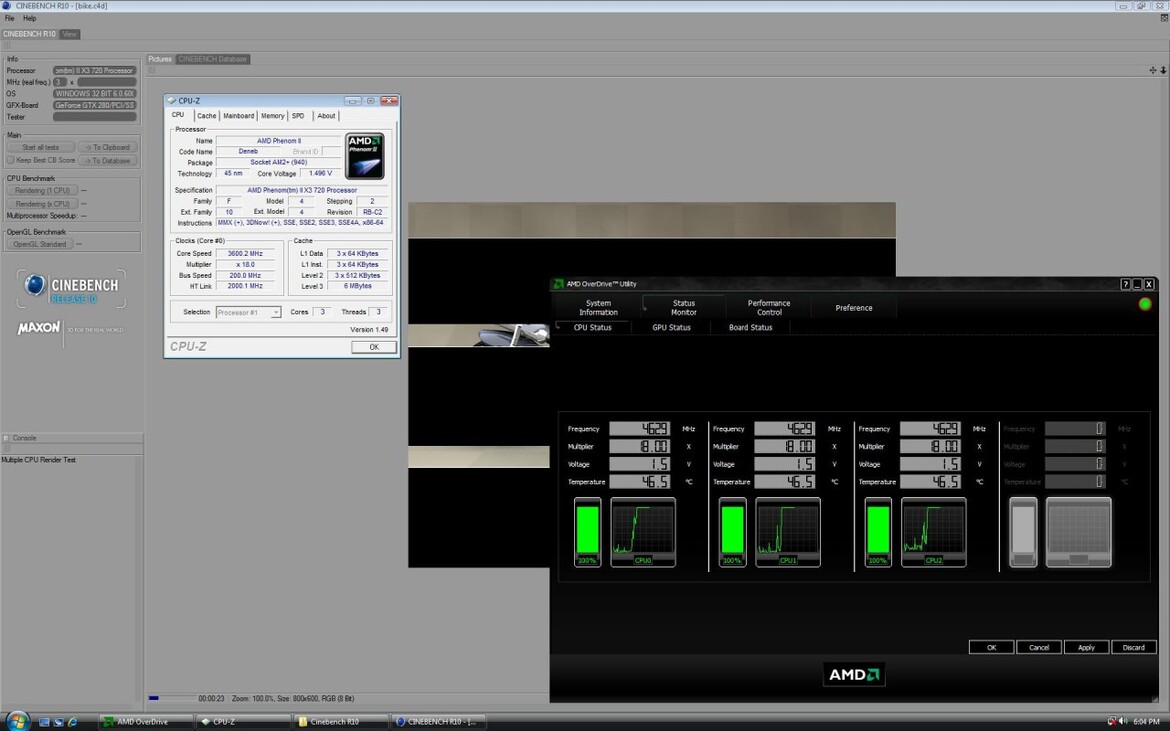Screen dimensions: 1170x731
Task: Switch to AMD OverDrive taskbar button
Action: click(x=146, y=721)
